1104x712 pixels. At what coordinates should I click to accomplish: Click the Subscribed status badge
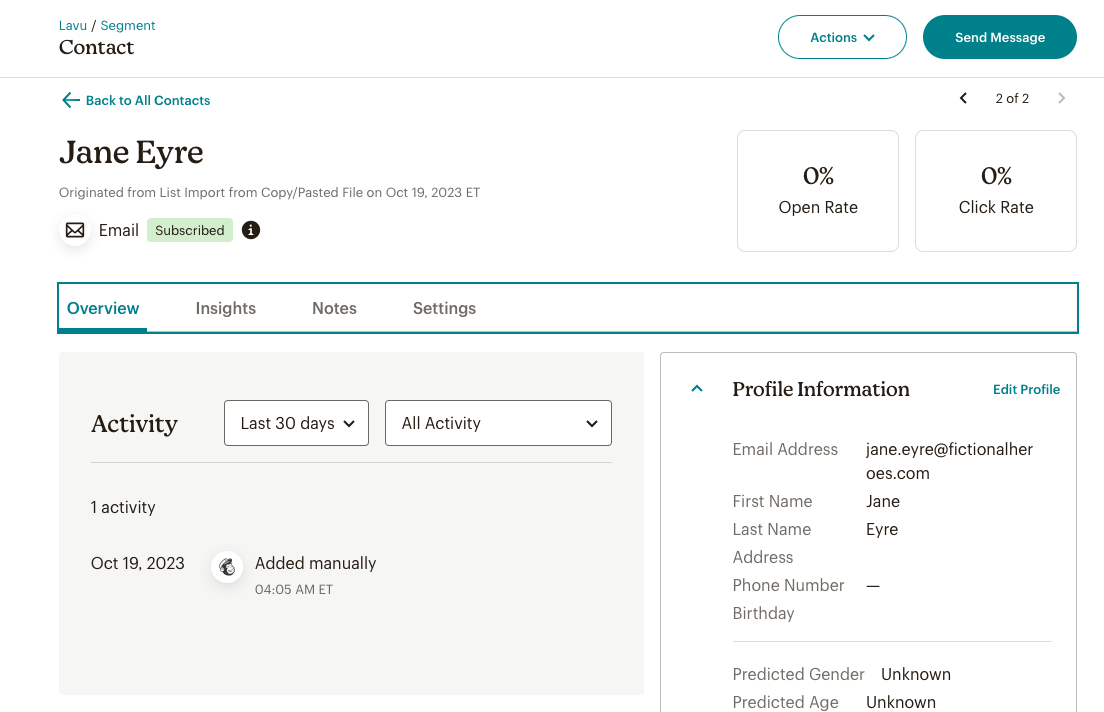[x=190, y=230]
